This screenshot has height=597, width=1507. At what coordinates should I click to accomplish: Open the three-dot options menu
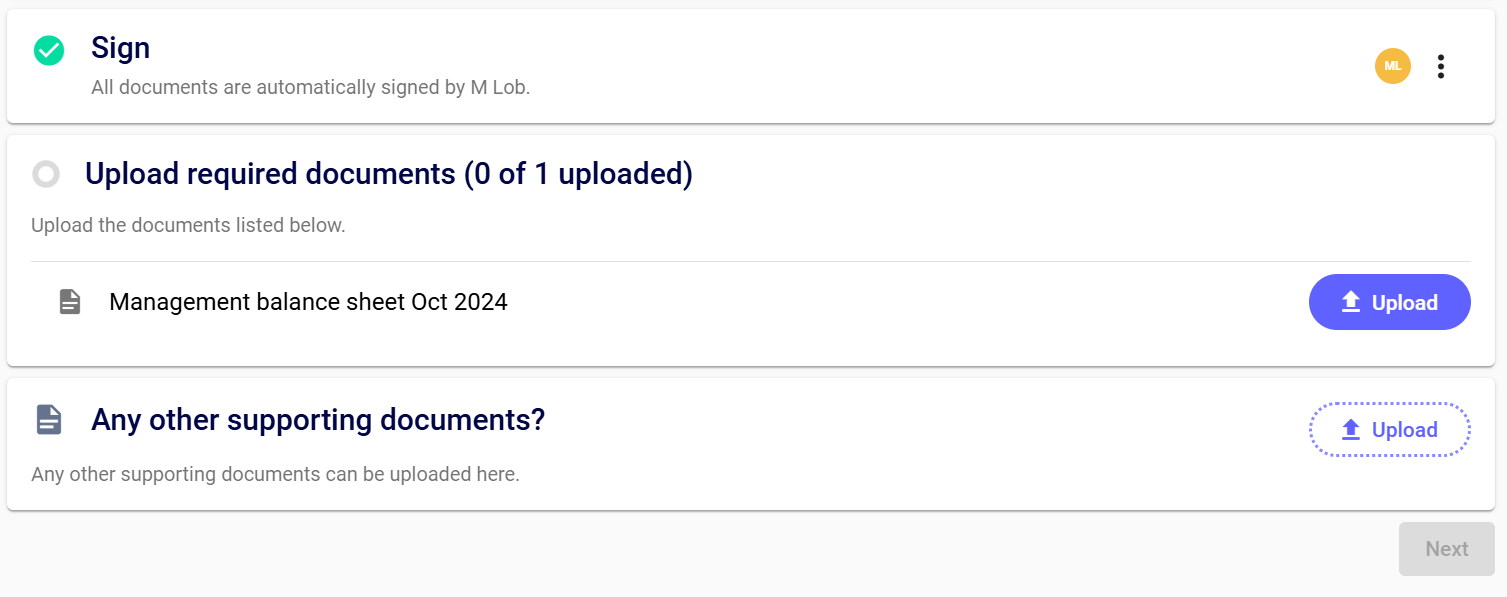pyautogui.click(x=1440, y=66)
